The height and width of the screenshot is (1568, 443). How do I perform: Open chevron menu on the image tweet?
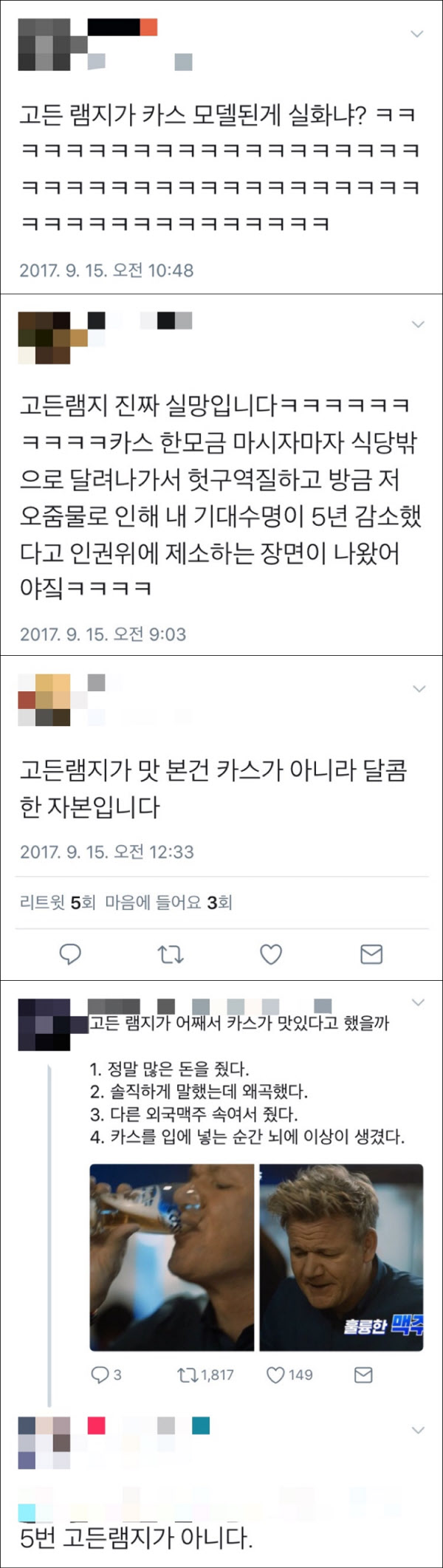(418, 1002)
